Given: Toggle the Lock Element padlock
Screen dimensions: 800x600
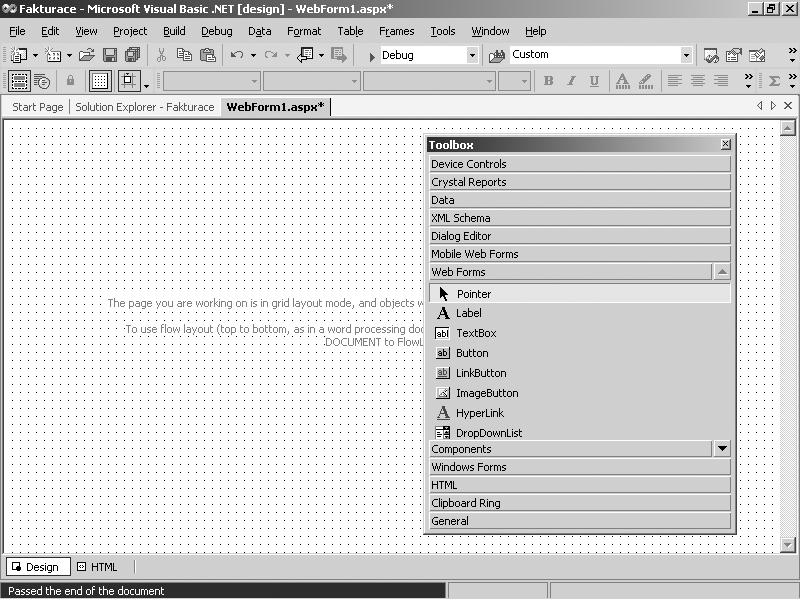Looking at the screenshot, I should [70, 81].
